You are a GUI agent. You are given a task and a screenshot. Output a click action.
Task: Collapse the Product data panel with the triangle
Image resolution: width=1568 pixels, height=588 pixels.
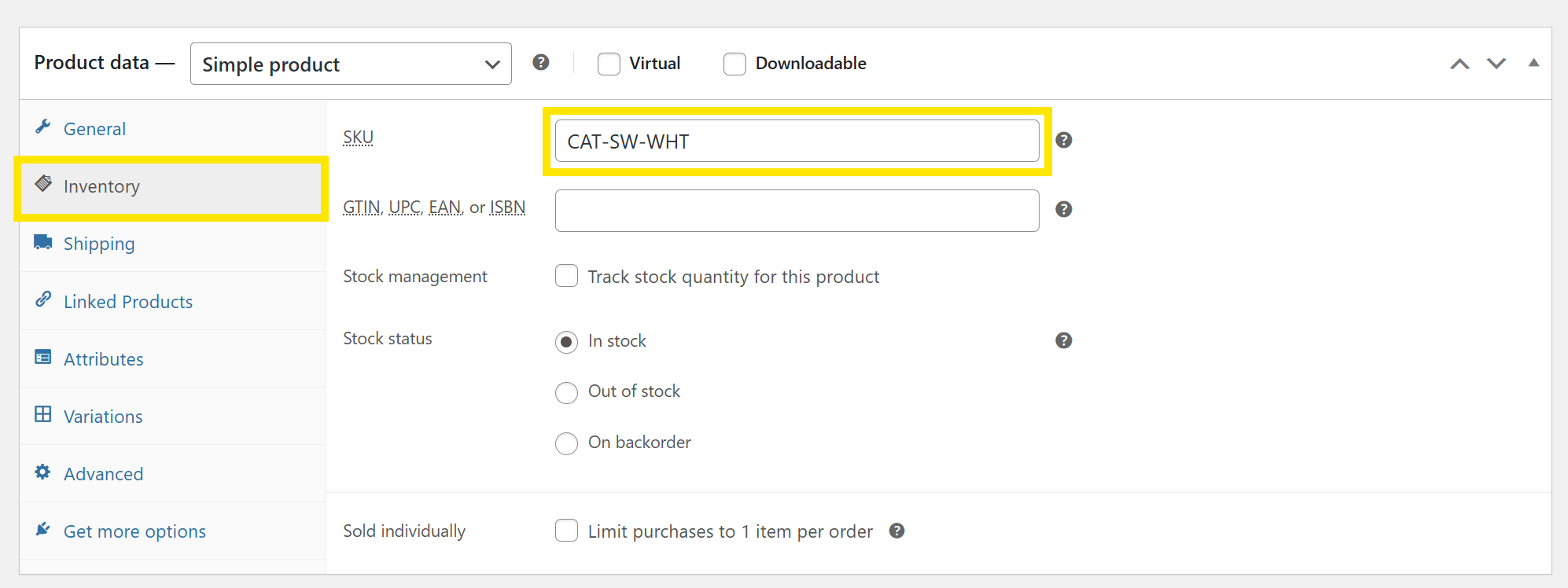click(1533, 63)
